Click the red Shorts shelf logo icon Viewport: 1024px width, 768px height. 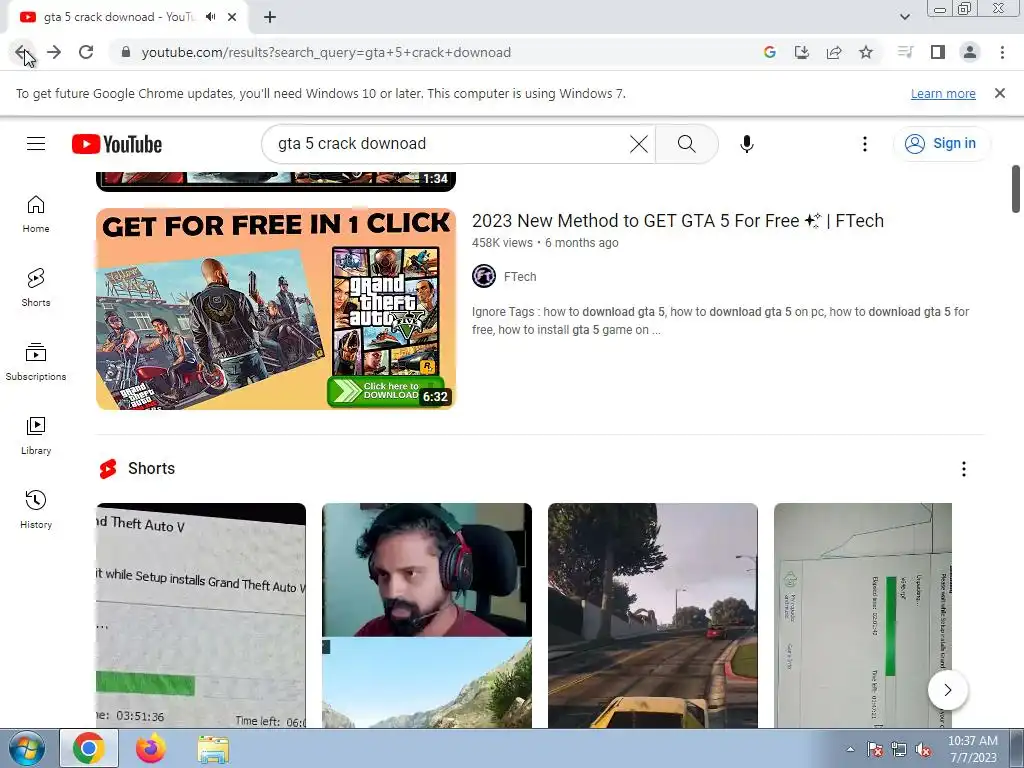tap(108, 469)
